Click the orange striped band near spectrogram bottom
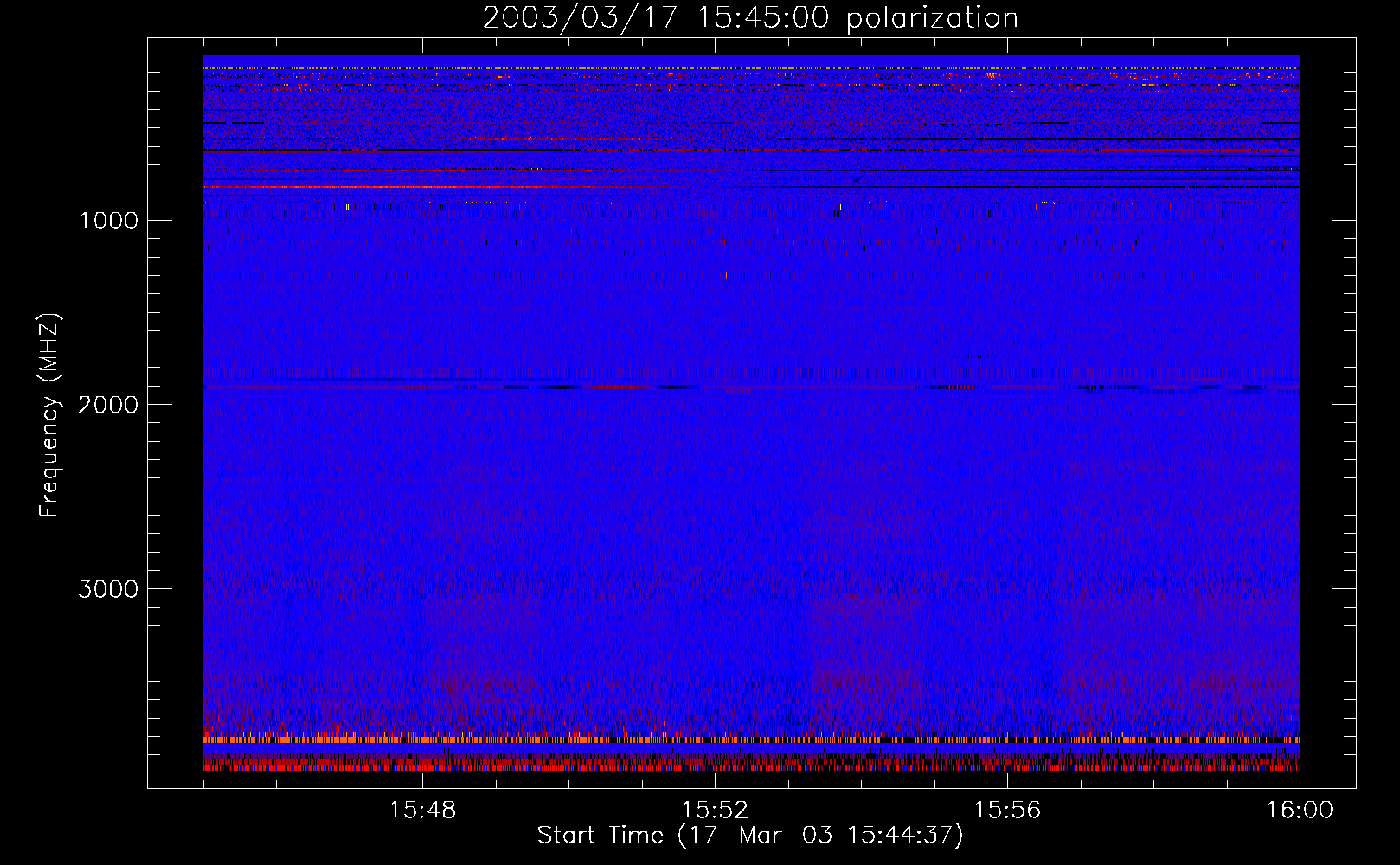Image resolution: width=1400 pixels, height=865 pixels. coord(751,740)
